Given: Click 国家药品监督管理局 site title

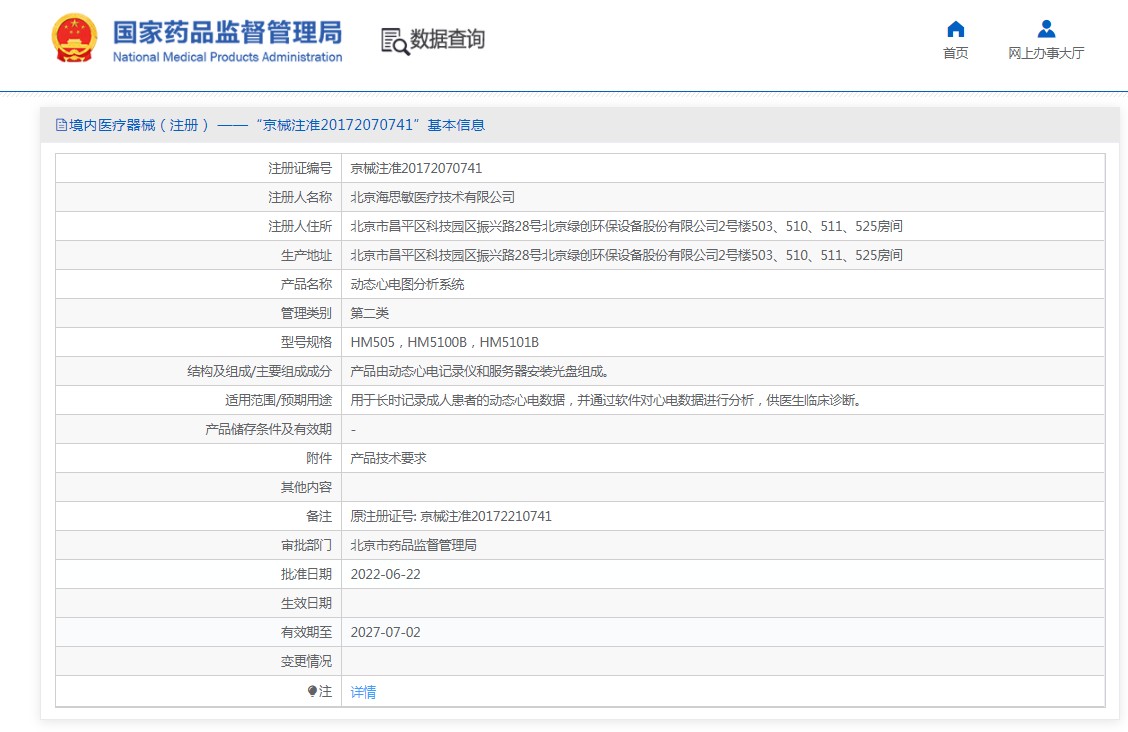Looking at the screenshot, I should [227, 31].
